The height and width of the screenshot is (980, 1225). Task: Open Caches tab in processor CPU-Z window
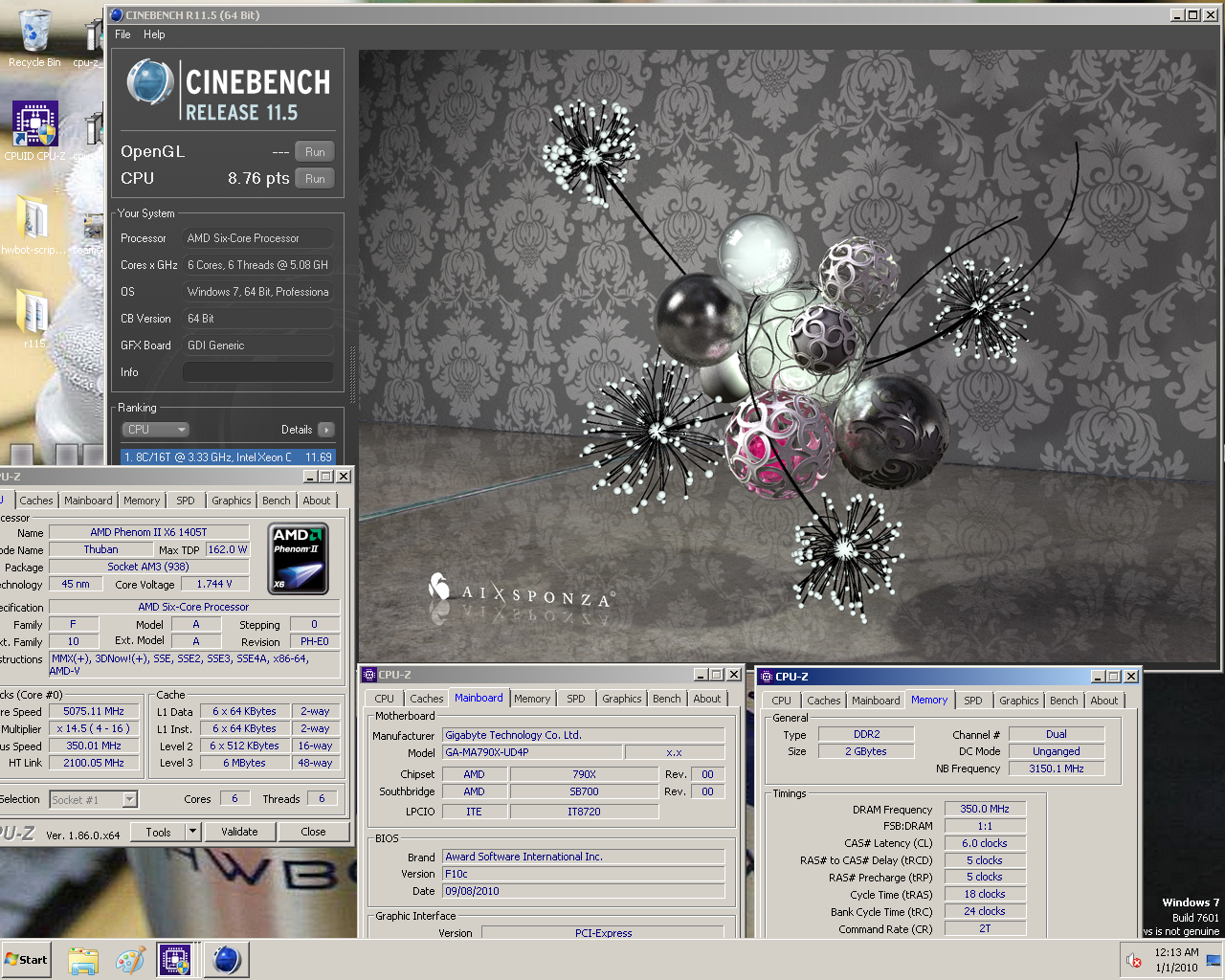point(36,501)
